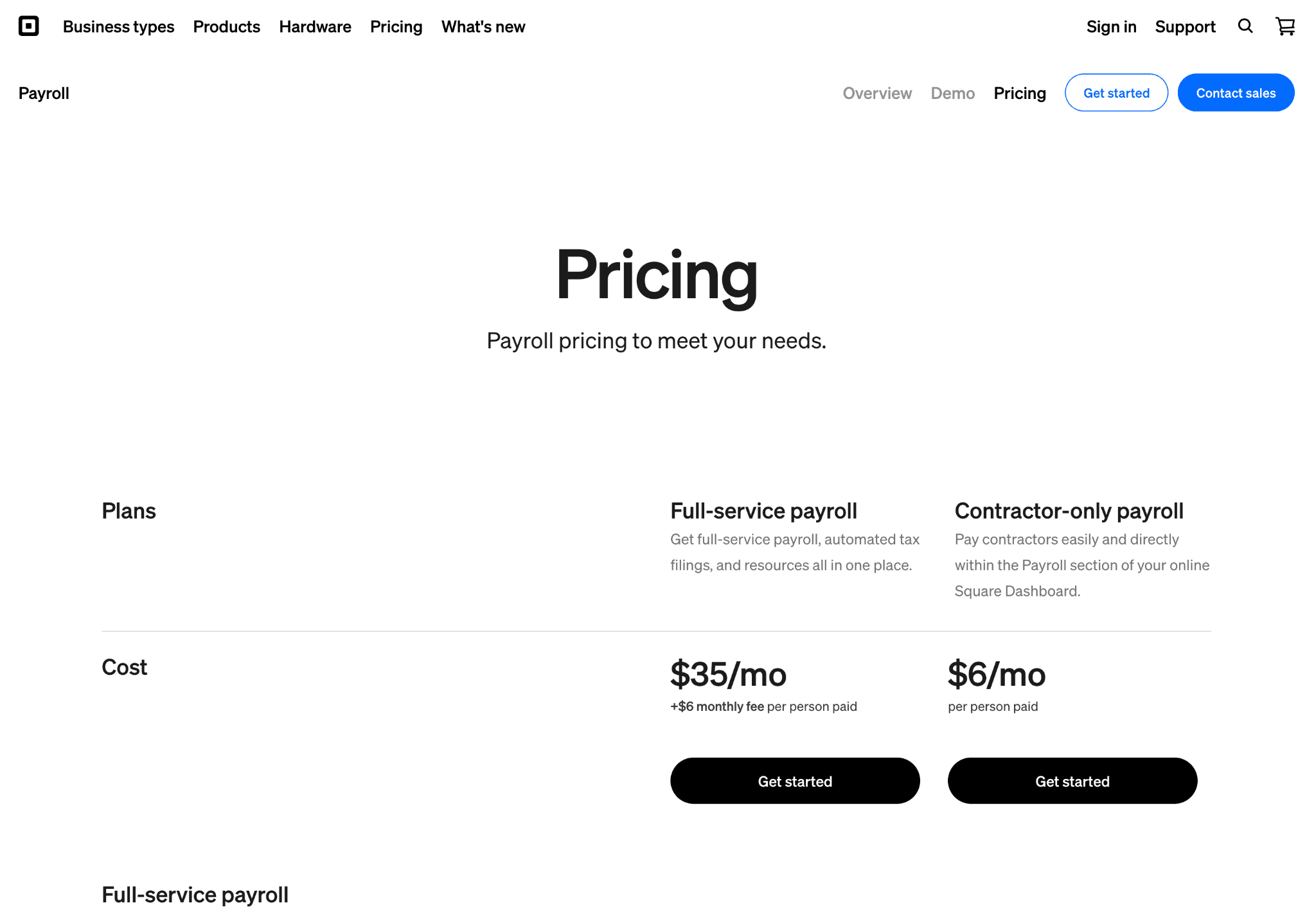The width and height of the screenshot is (1316, 912).
Task: Expand the Business types menu
Action: tap(119, 26)
